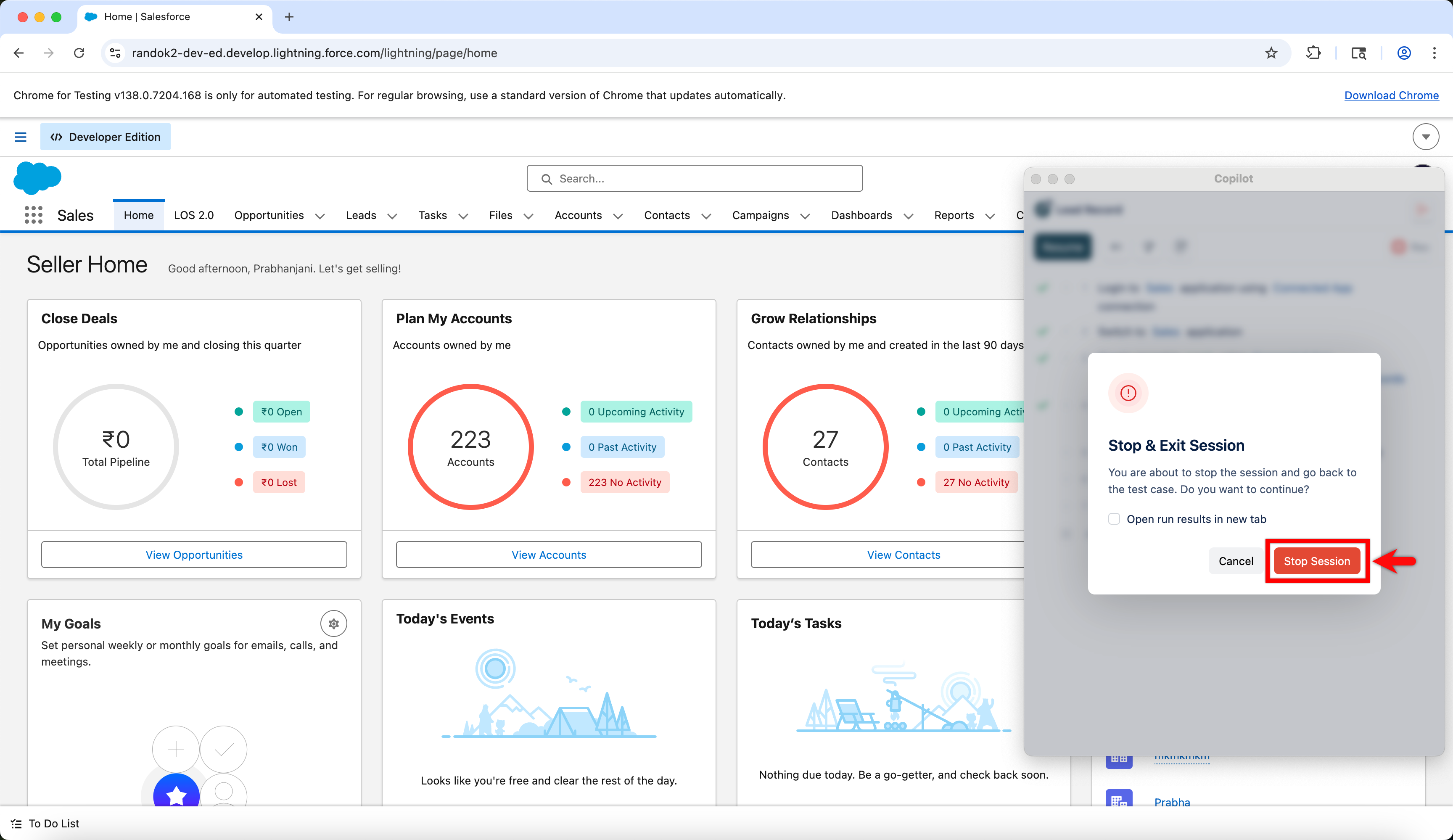
Task: Expand the Dashboards tab dropdown
Action: (909, 216)
